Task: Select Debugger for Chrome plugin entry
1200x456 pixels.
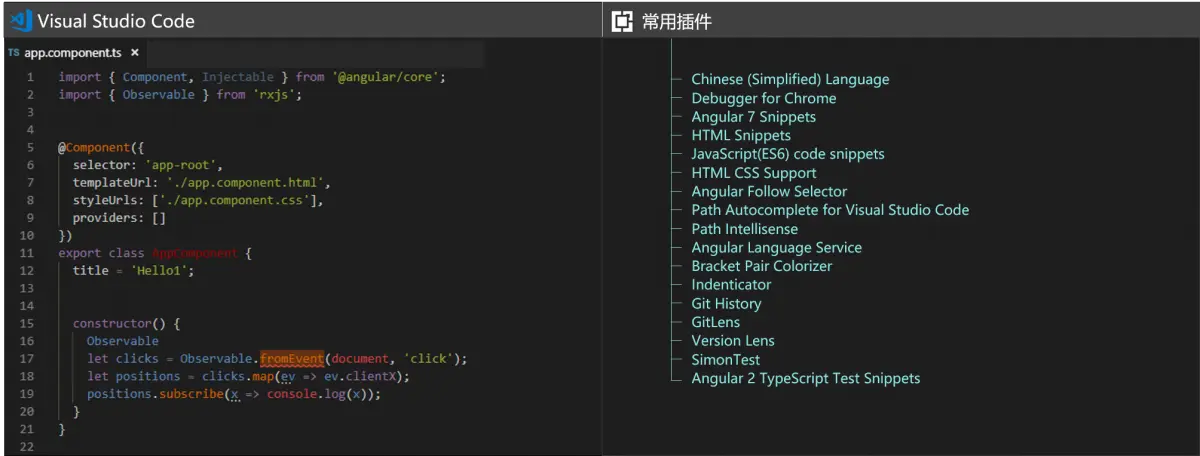Action: tap(764, 98)
